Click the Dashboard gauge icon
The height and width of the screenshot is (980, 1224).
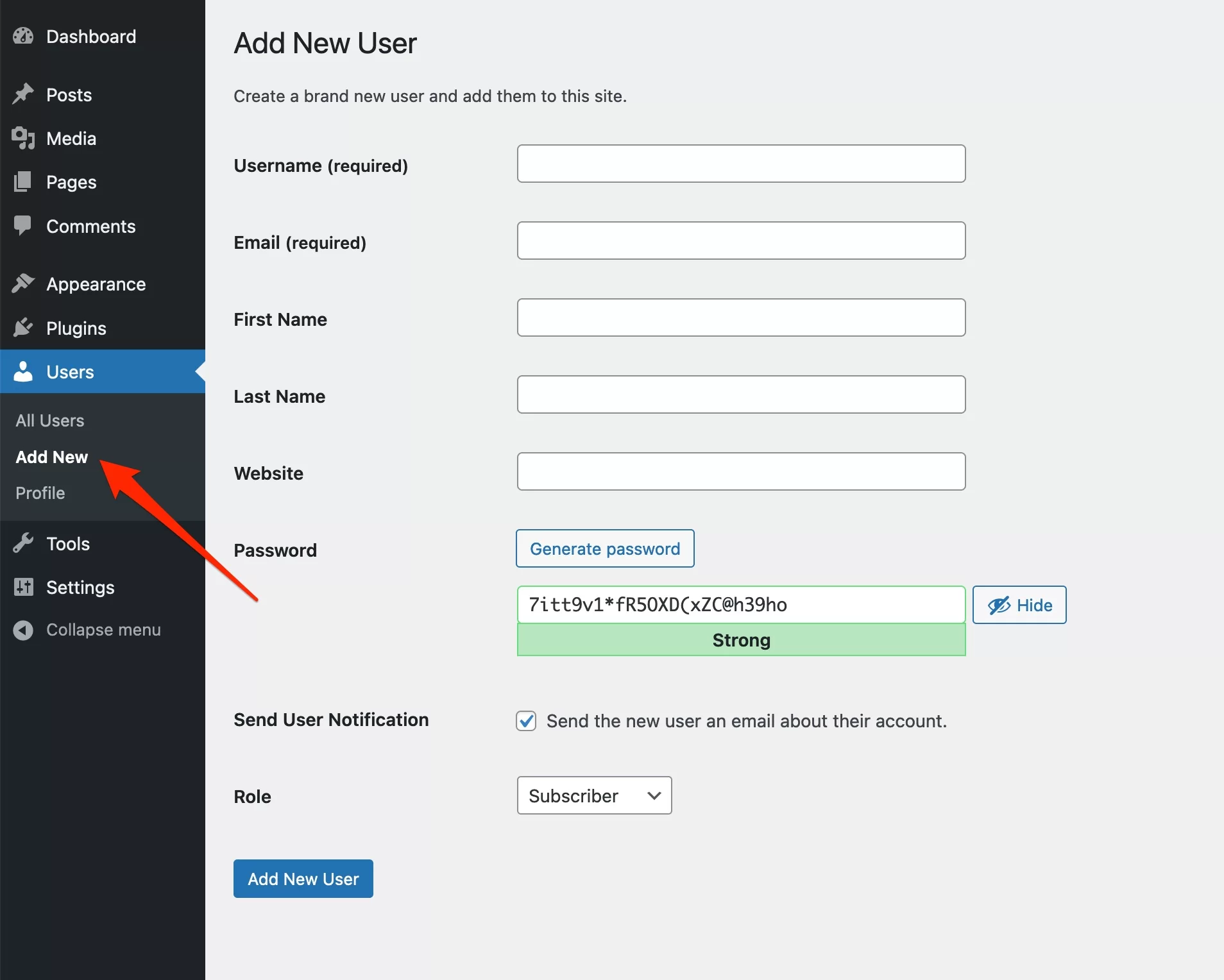[23, 37]
